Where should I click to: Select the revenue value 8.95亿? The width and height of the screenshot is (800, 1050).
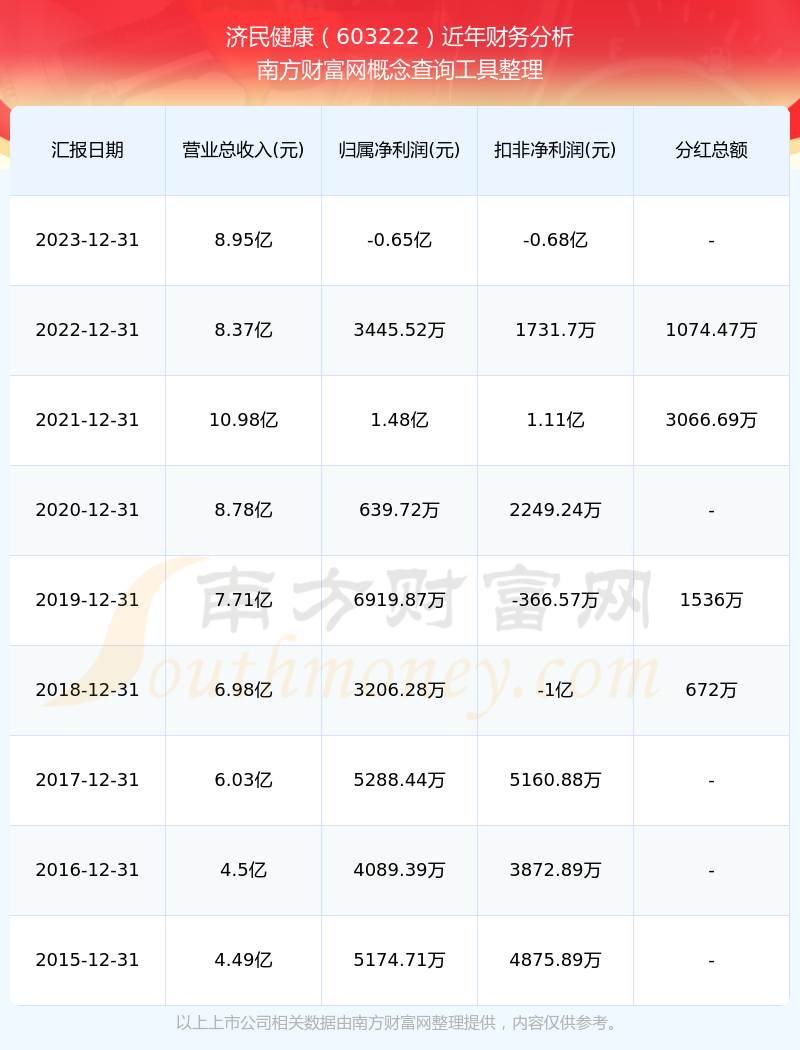tap(244, 240)
